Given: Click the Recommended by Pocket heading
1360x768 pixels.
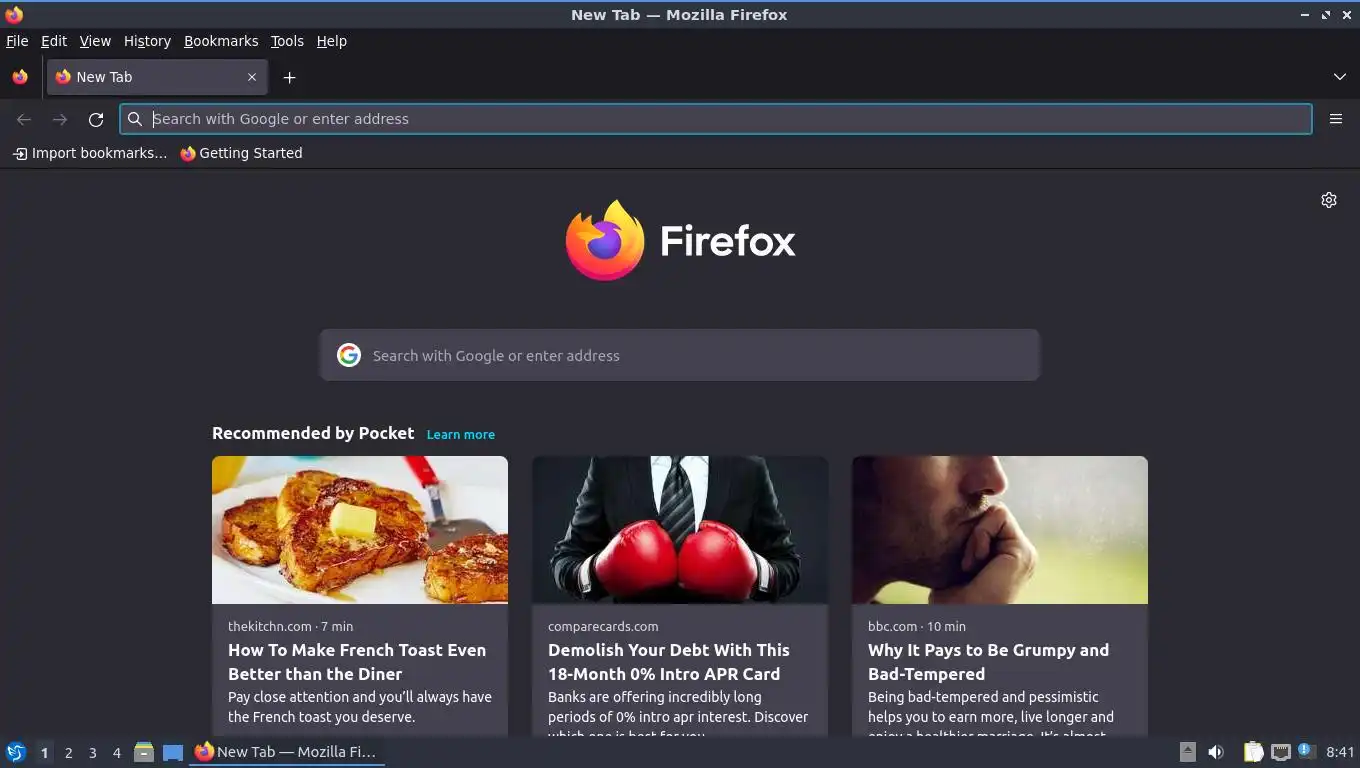Looking at the screenshot, I should tap(313, 433).
